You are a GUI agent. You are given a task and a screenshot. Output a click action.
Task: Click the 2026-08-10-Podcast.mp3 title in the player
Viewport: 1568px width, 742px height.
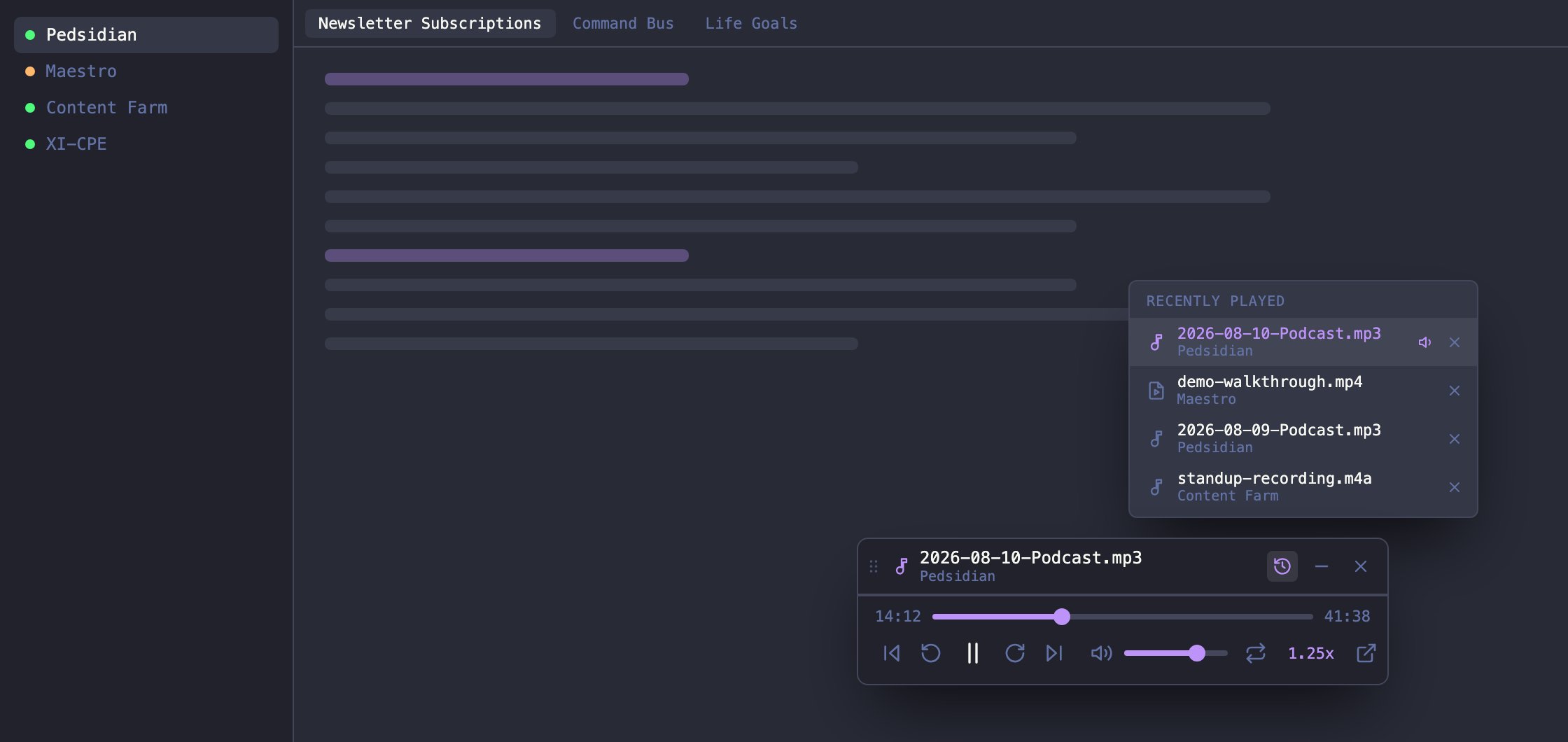point(1030,557)
